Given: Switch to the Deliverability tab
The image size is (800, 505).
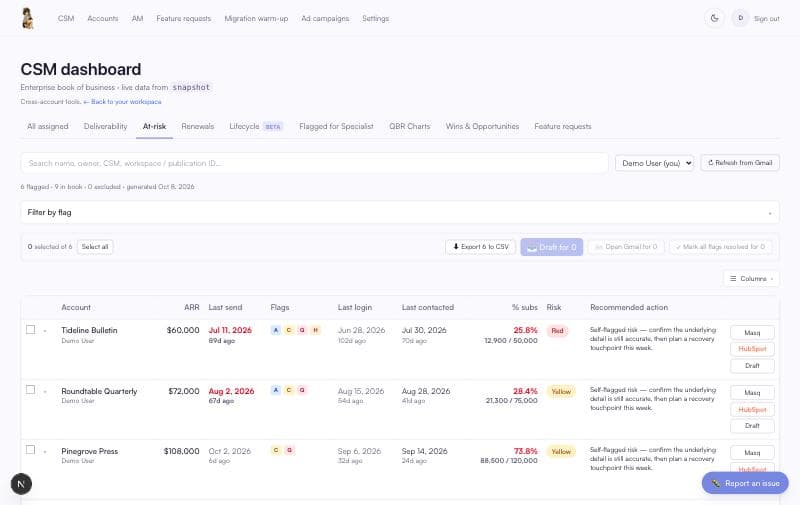Looking at the screenshot, I should pyautogui.click(x=105, y=127).
